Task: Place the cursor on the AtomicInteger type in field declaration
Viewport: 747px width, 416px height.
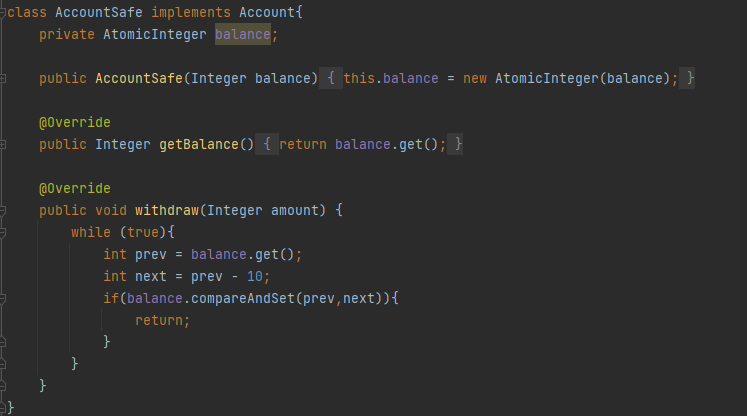Action: coord(155,34)
